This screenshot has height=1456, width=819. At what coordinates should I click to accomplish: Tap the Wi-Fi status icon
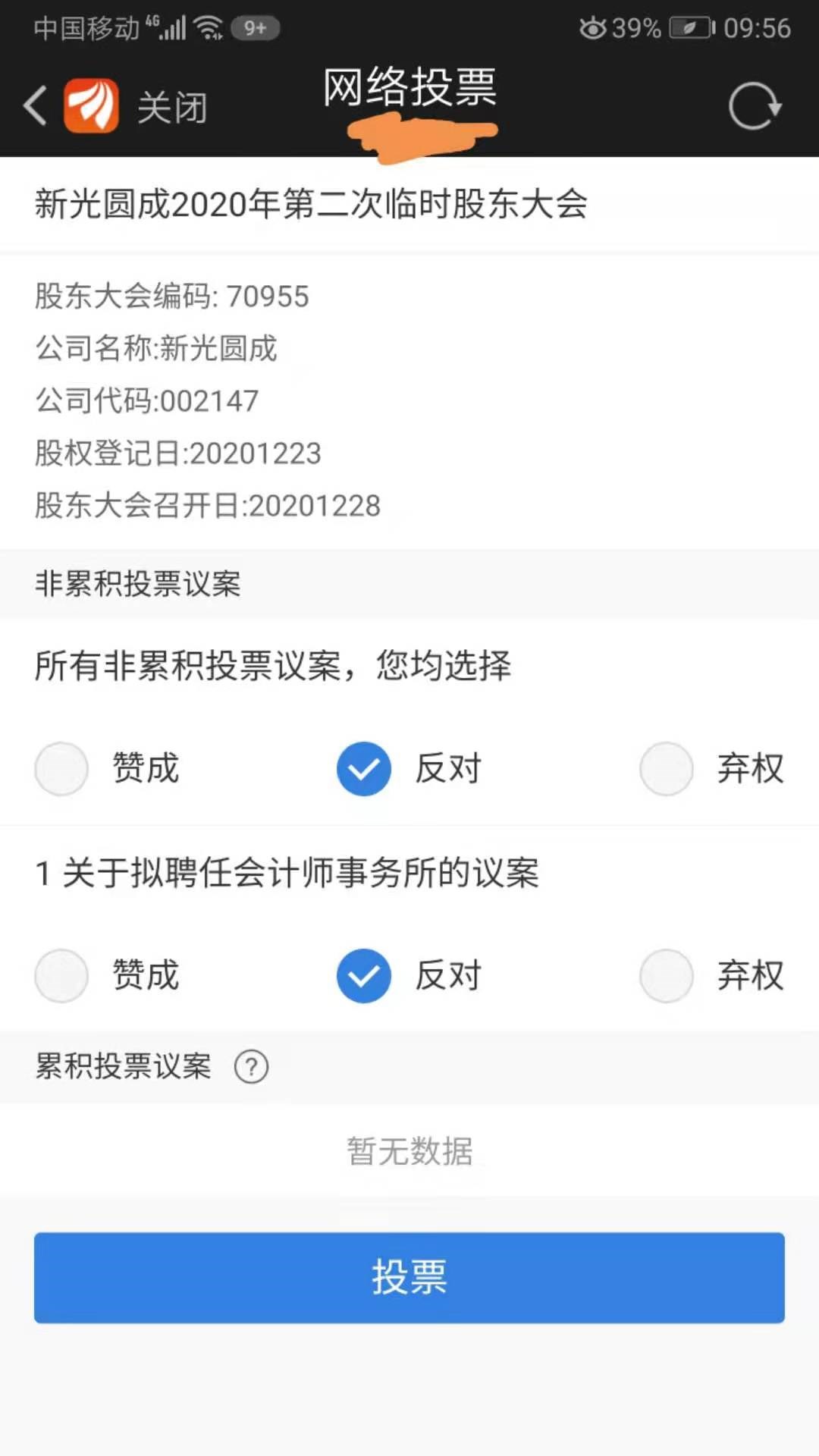pyautogui.click(x=208, y=28)
